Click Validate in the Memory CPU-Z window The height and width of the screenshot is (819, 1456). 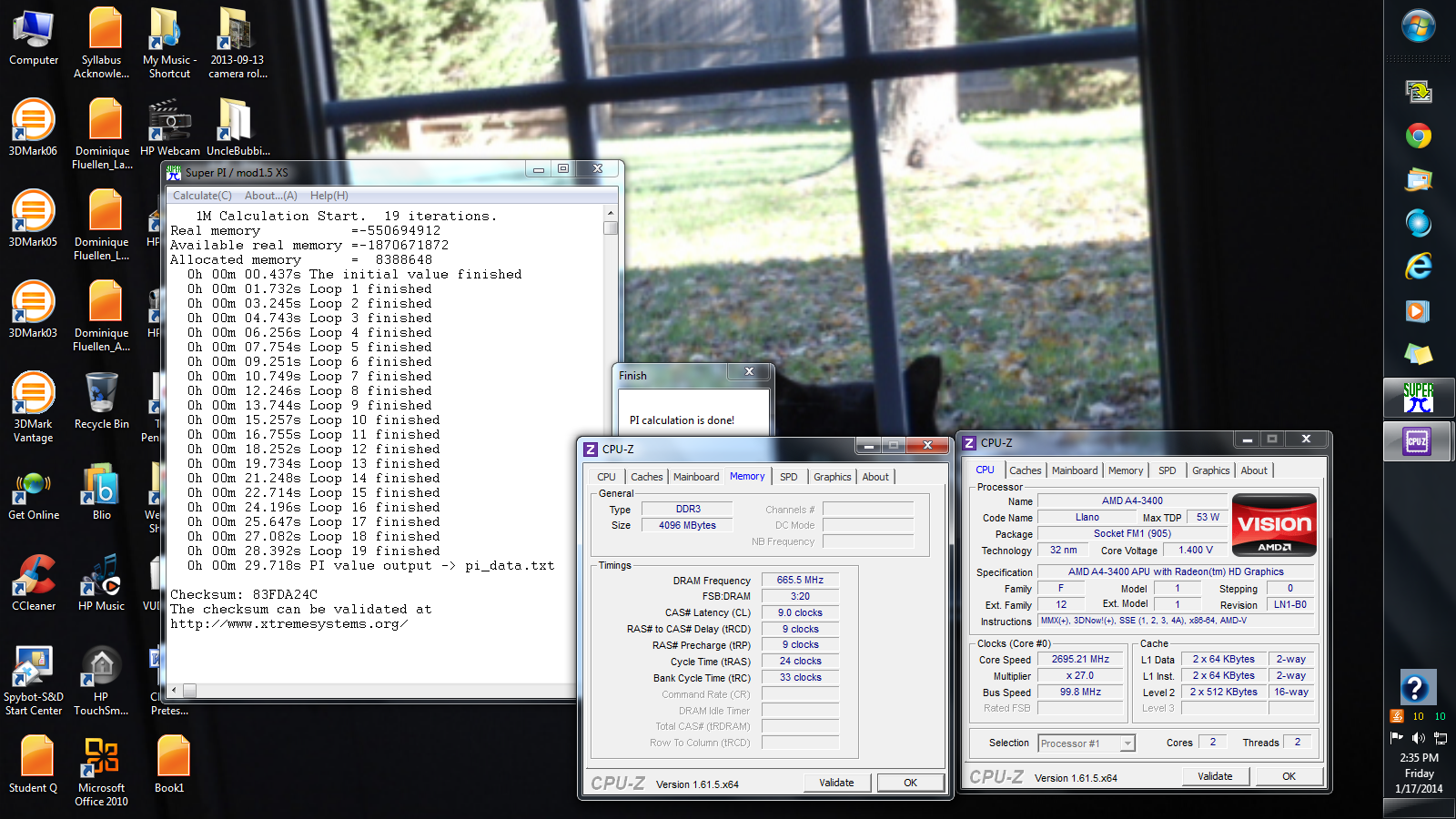[x=837, y=783]
